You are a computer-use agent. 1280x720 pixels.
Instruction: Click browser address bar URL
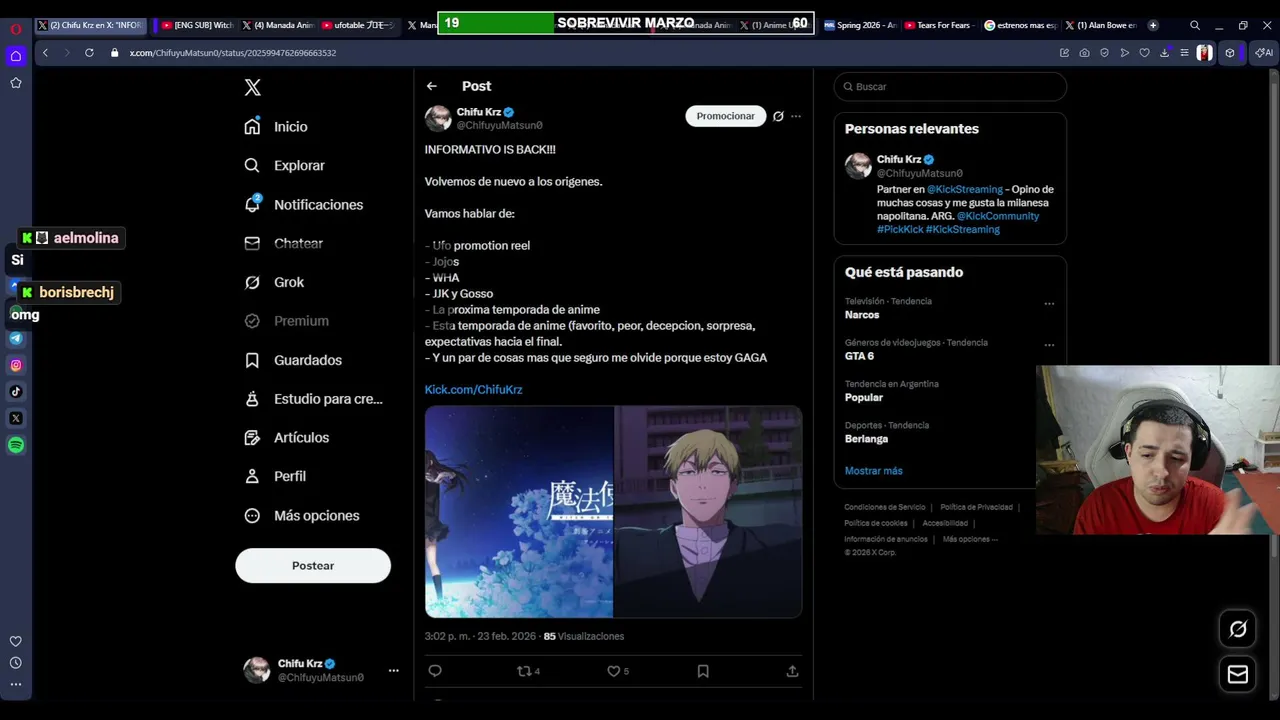(x=232, y=53)
